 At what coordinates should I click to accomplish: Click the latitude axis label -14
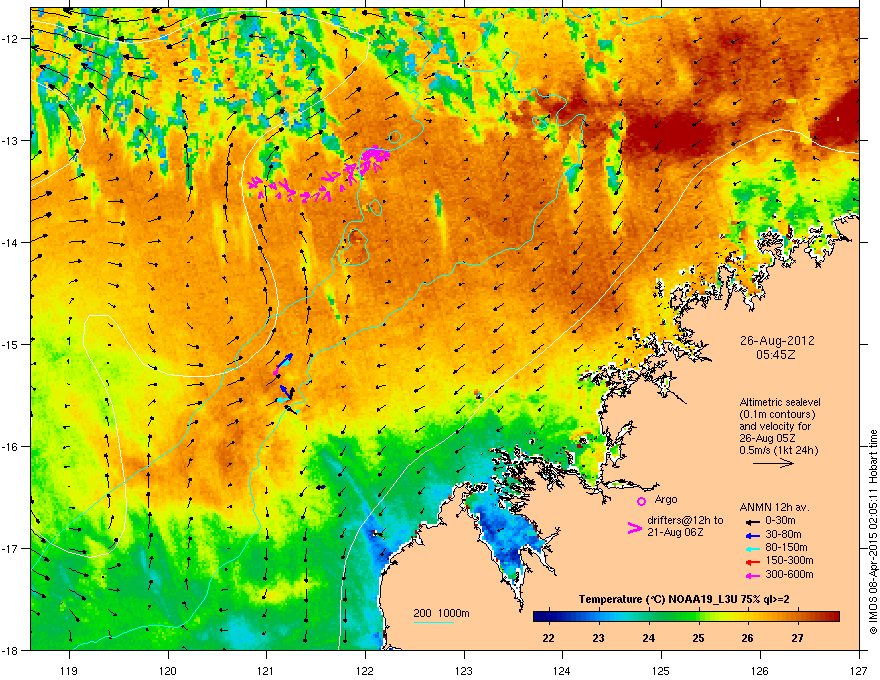[11, 242]
